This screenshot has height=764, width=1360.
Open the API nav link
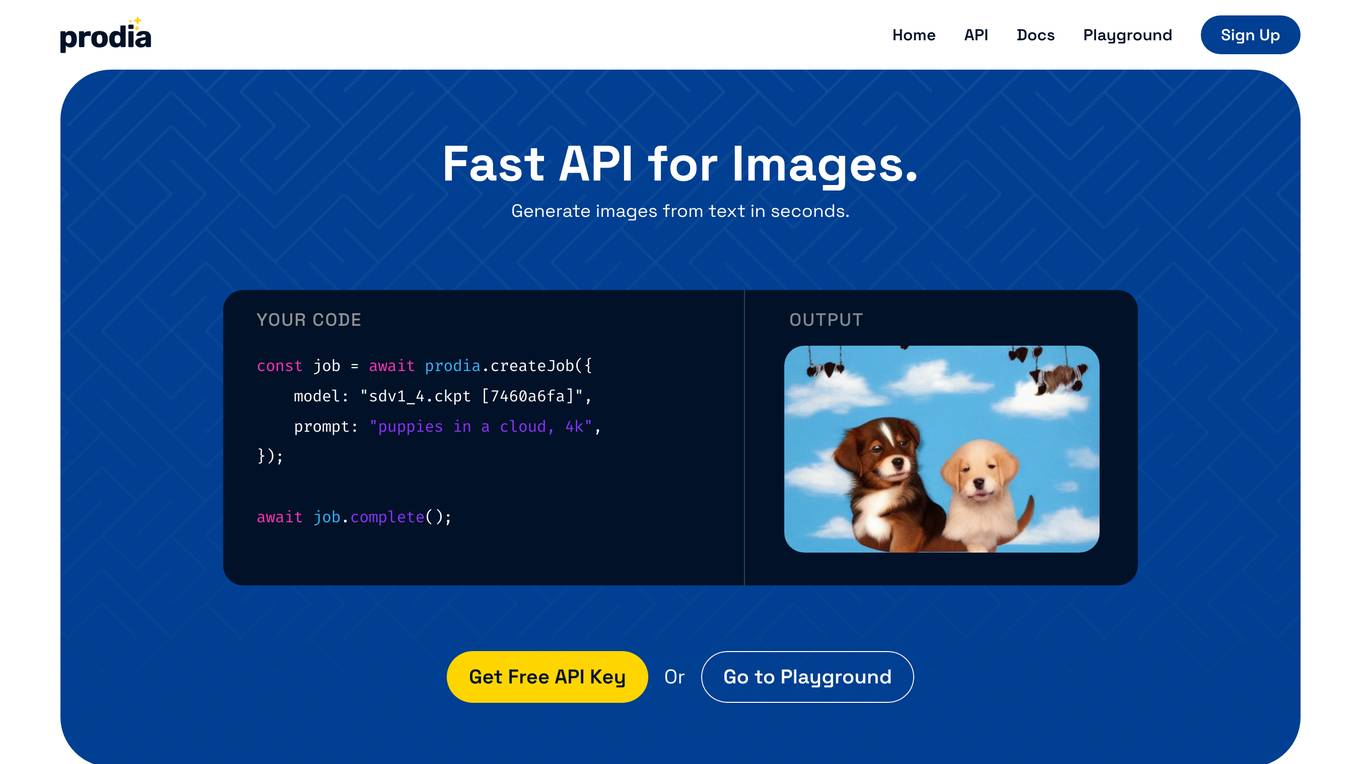pyautogui.click(x=976, y=35)
